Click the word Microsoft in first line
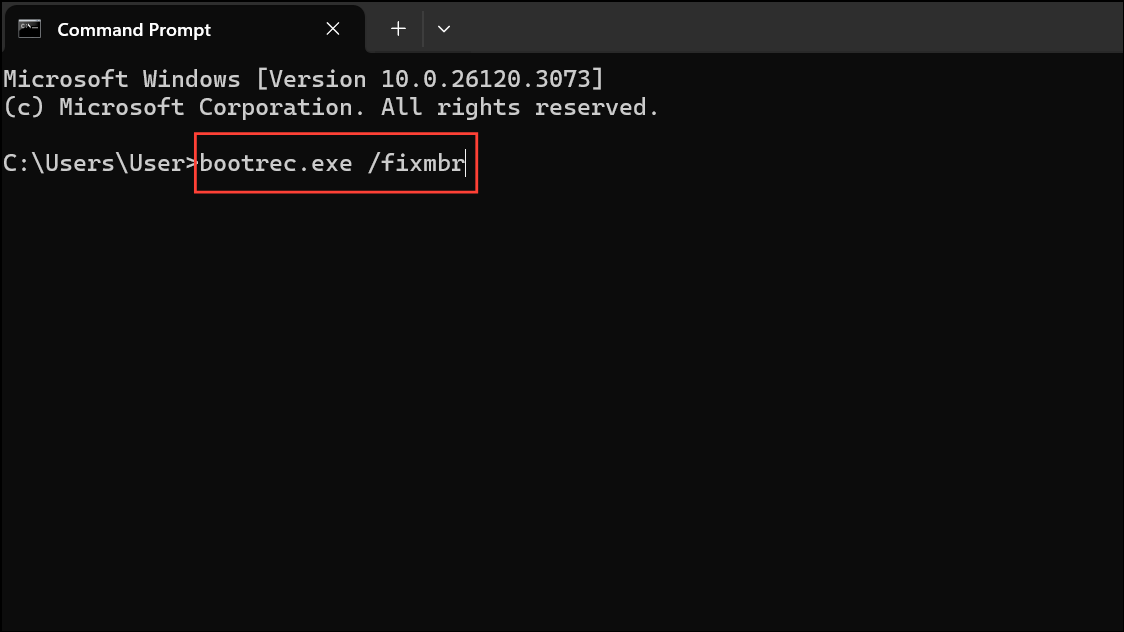This screenshot has width=1124, height=632. (x=66, y=79)
